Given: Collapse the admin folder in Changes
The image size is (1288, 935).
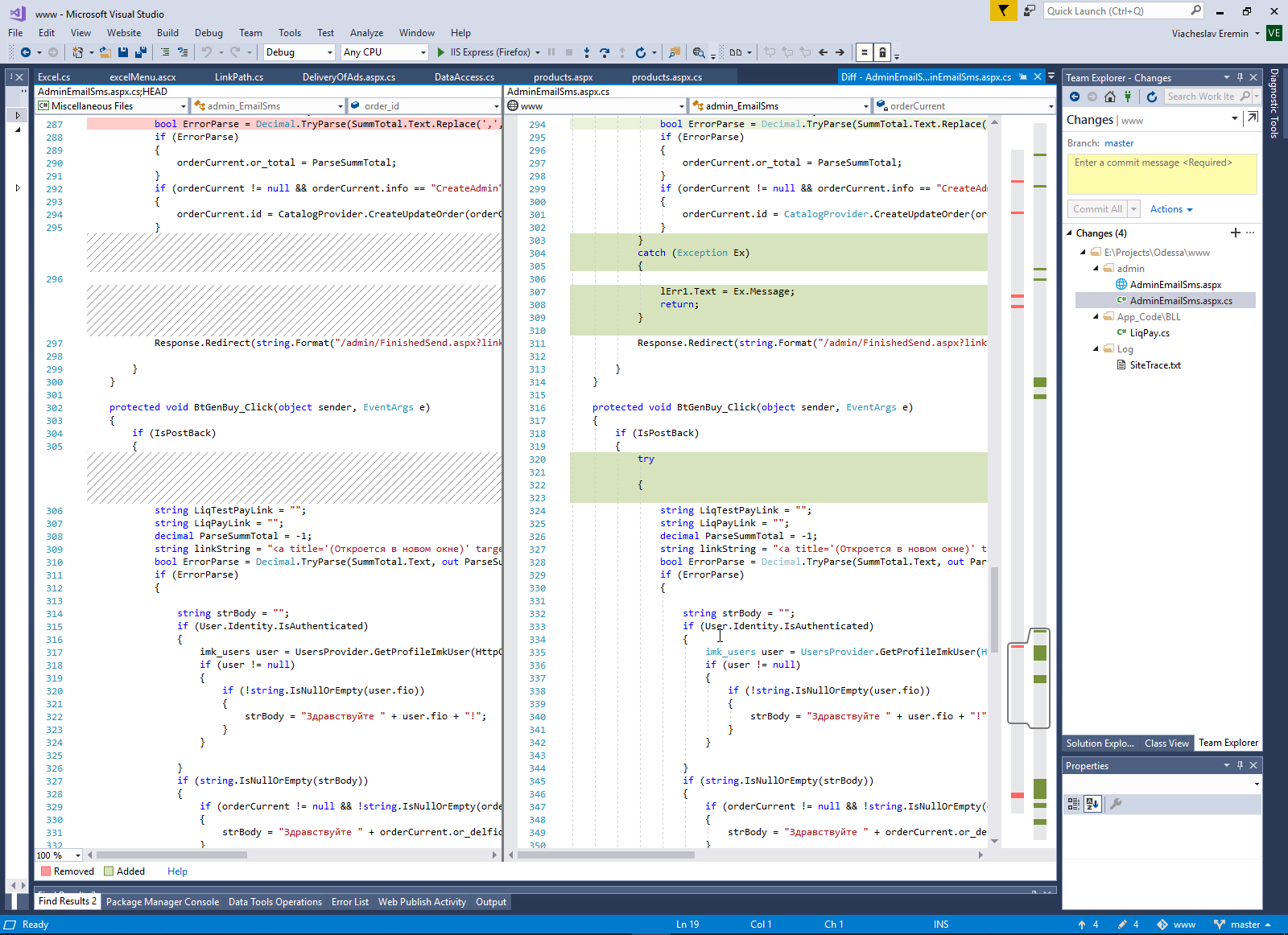Looking at the screenshot, I should (x=1096, y=268).
